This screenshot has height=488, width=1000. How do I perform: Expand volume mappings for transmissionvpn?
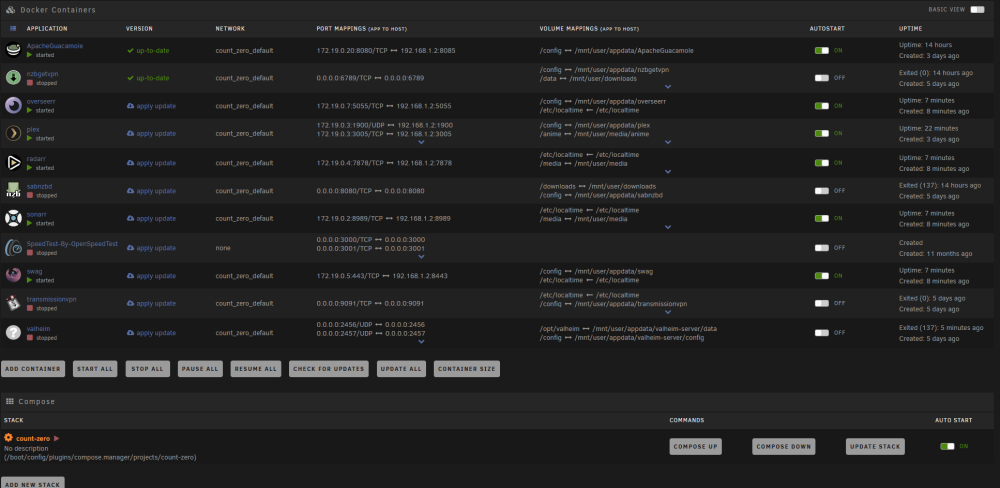pyautogui.click(x=668, y=312)
